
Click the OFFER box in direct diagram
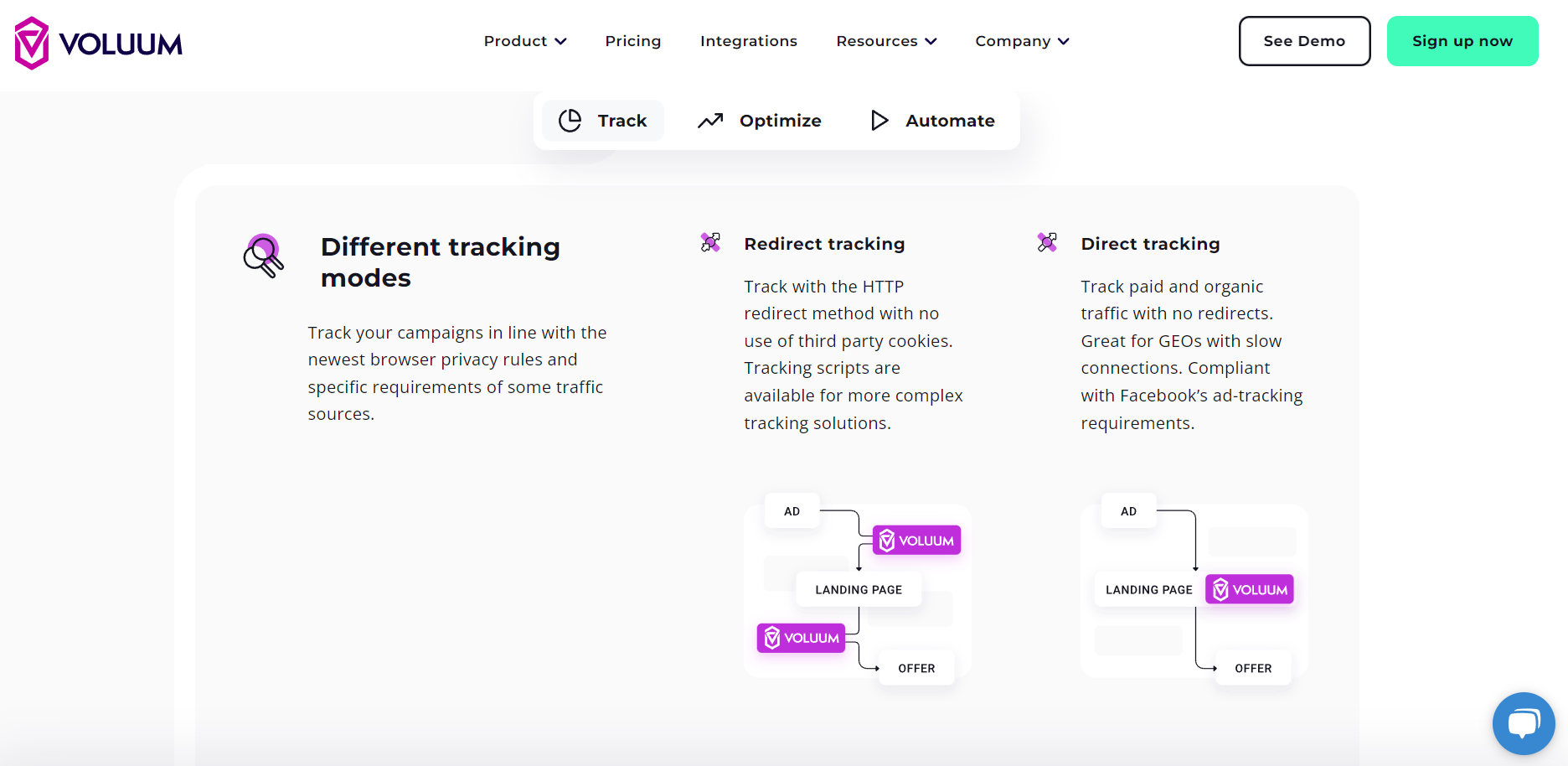[x=1253, y=669]
